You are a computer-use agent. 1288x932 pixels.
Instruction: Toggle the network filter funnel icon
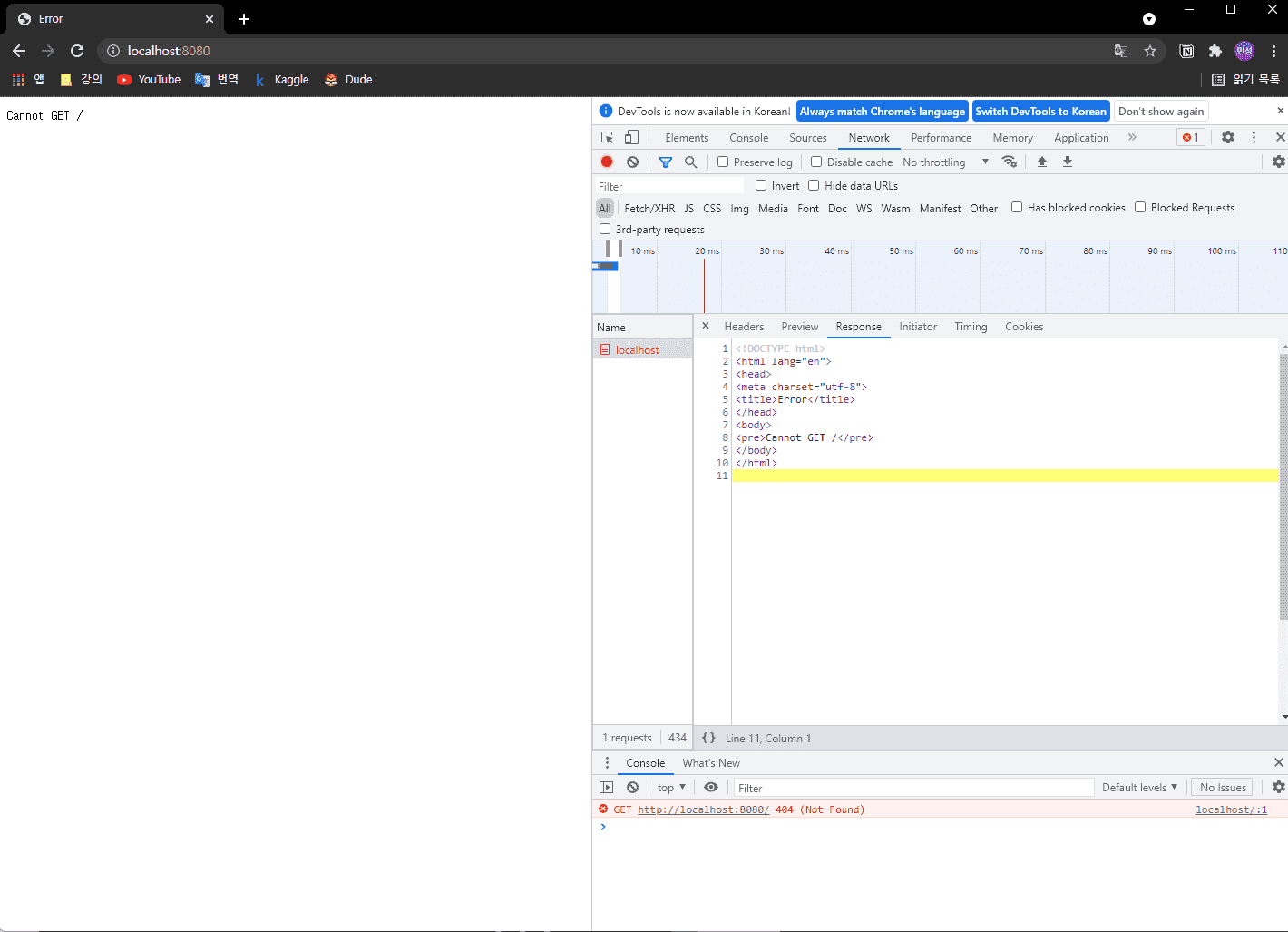point(666,162)
